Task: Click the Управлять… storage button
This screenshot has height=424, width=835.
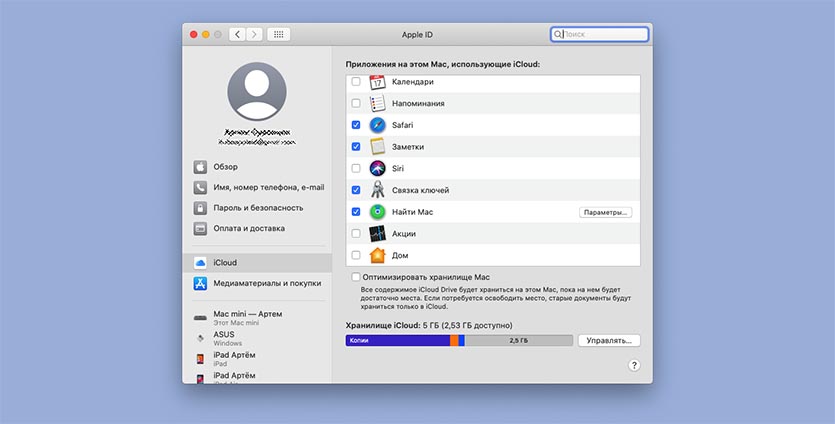Action: pyautogui.click(x=609, y=341)
